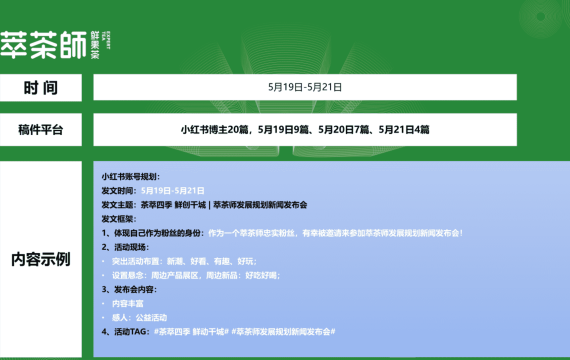This screenshot has width=570, height=360.
Task: Click the 发文时间 line
Action: coord(153,191)
